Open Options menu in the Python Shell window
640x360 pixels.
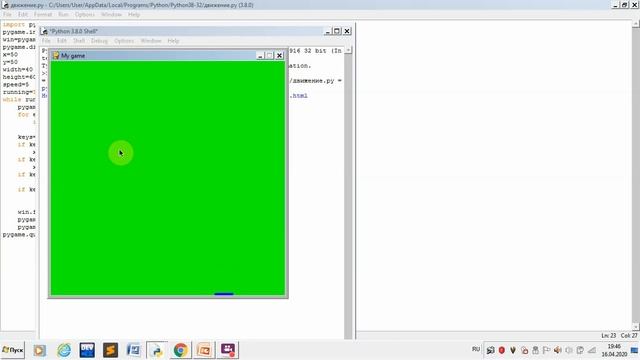(x=124, y=41)
